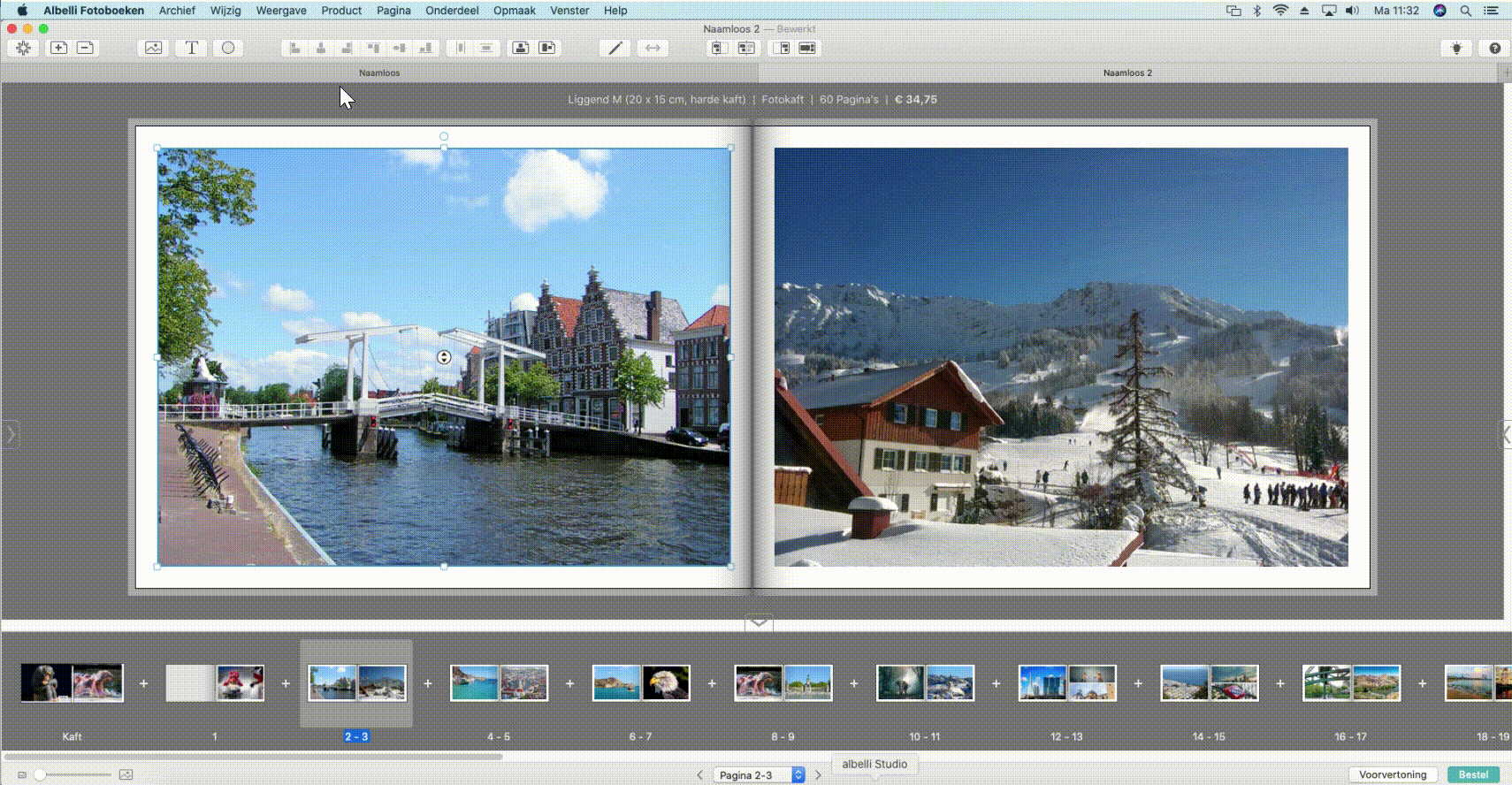Open the Pagina menu
Viewport: 1512px width, 785px height.
(393, 11)
